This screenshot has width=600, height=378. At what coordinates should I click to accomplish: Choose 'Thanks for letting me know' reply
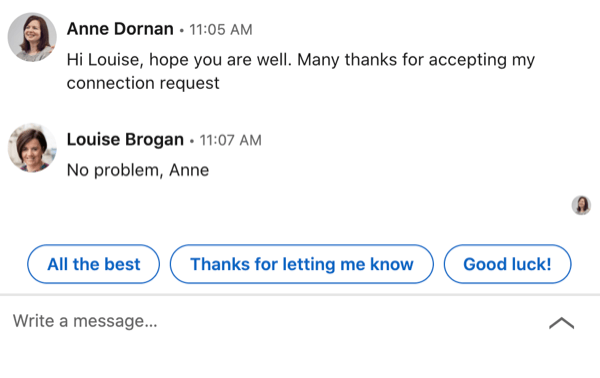point(302,264)
